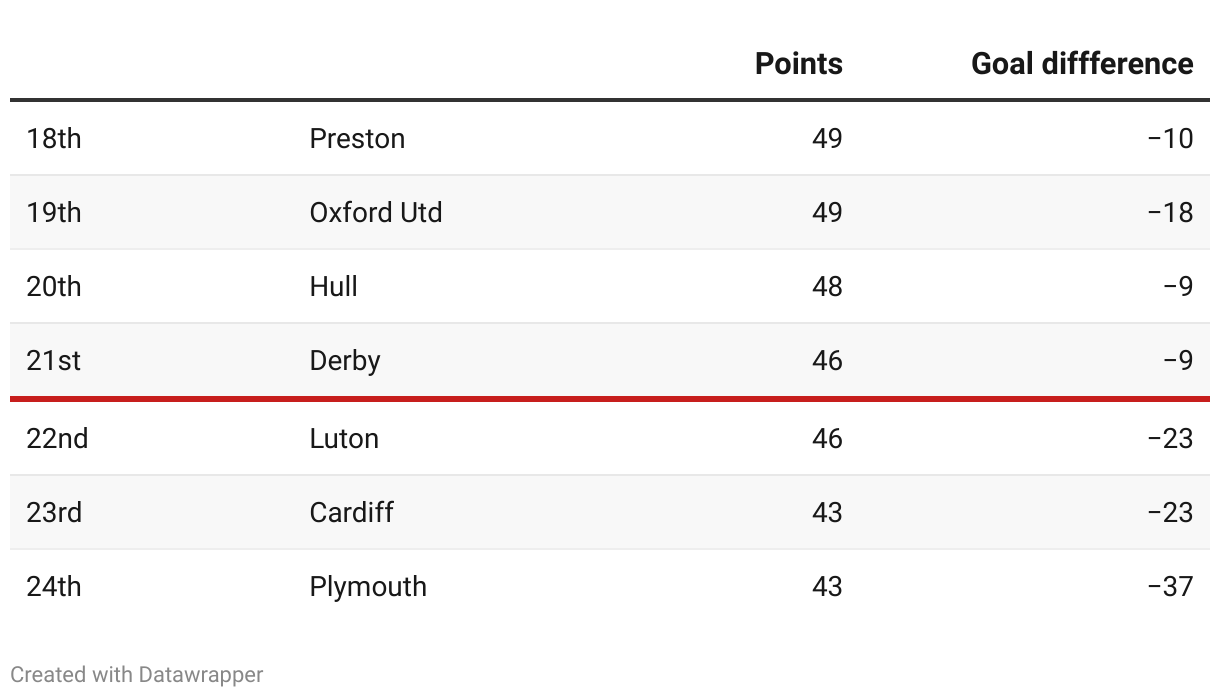Click the Goal difference column header

1082,64
